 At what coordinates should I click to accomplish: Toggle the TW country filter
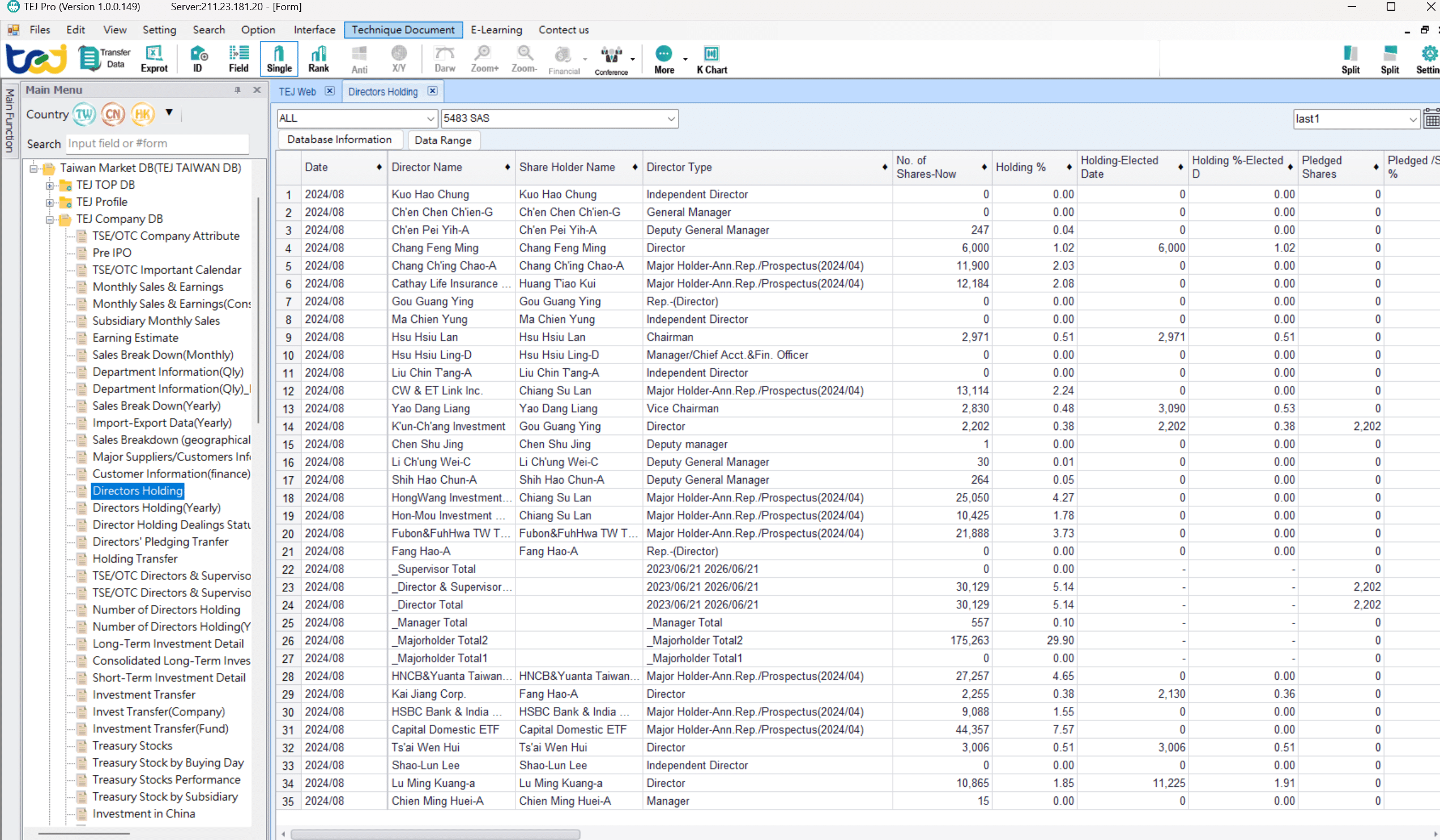tap(84, 114)
